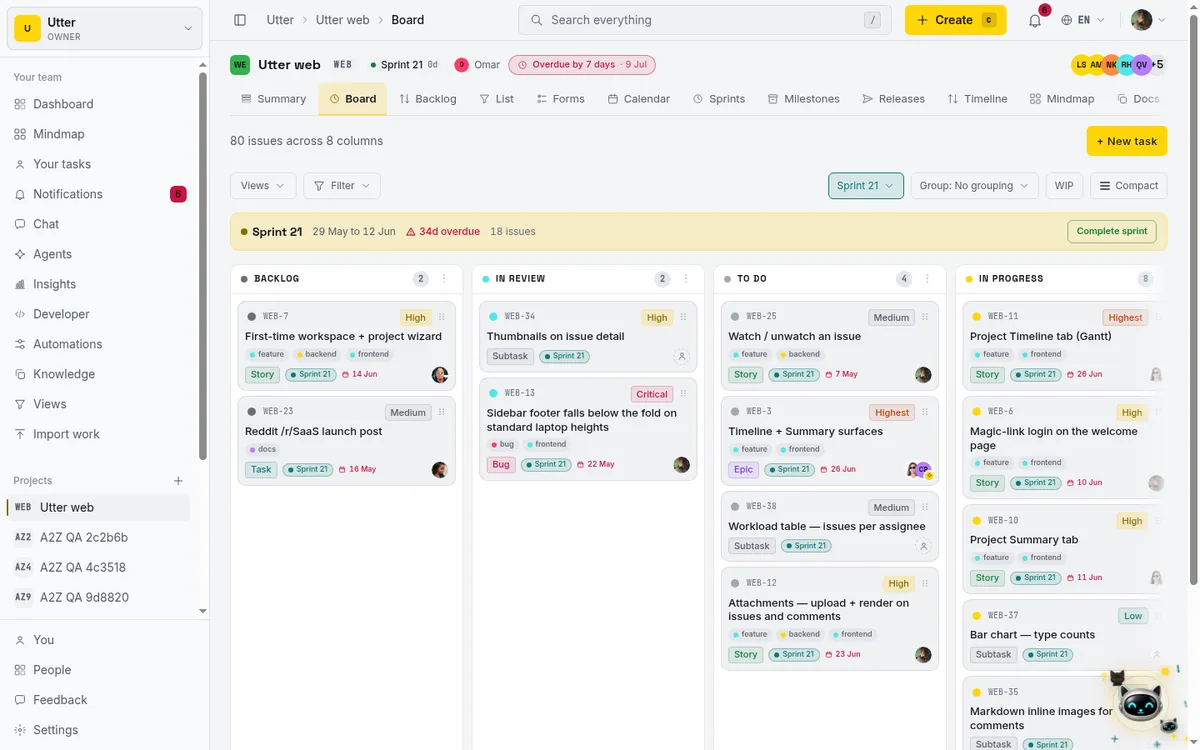Open Knowledge in the sidebar
The width and height of the screenshot is (1200, 750).
64,374
